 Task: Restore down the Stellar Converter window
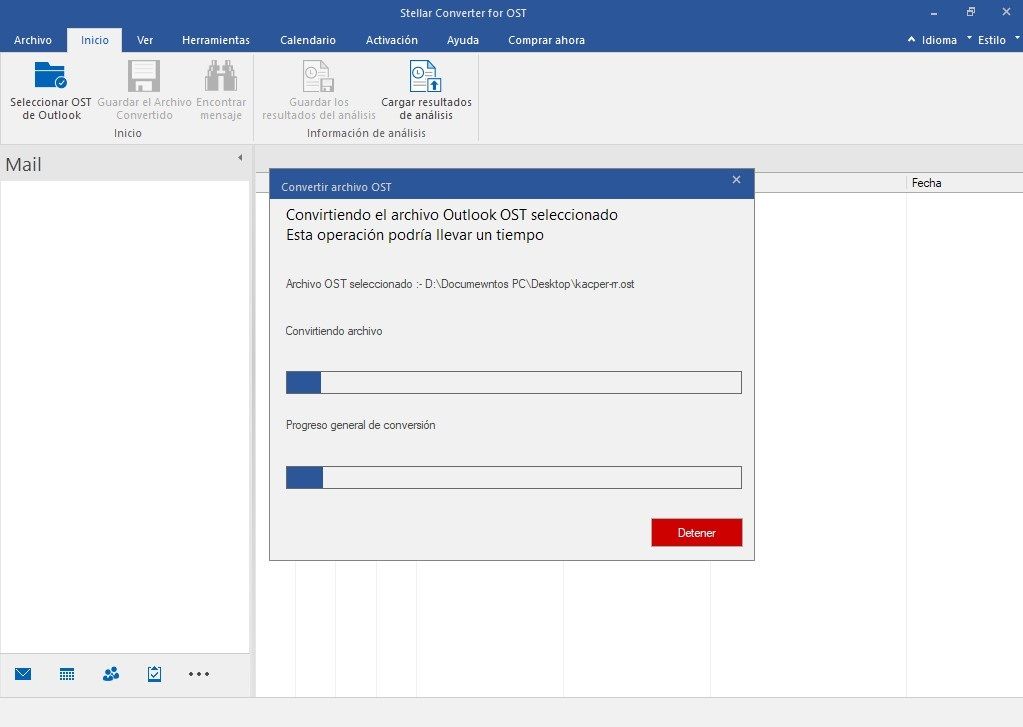point(971,12)
